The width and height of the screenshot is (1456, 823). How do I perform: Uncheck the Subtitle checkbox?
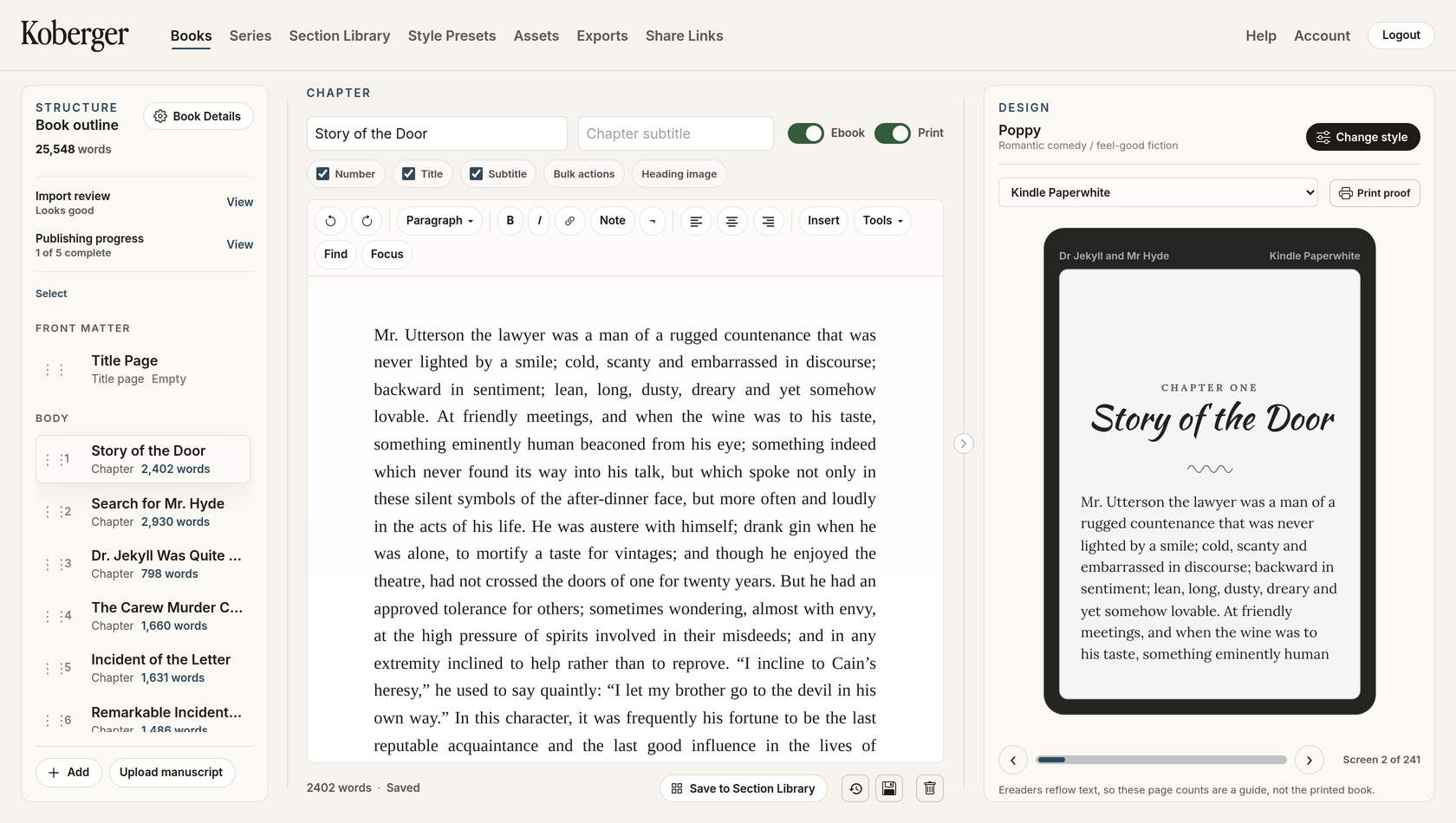(x=476, y=174)
